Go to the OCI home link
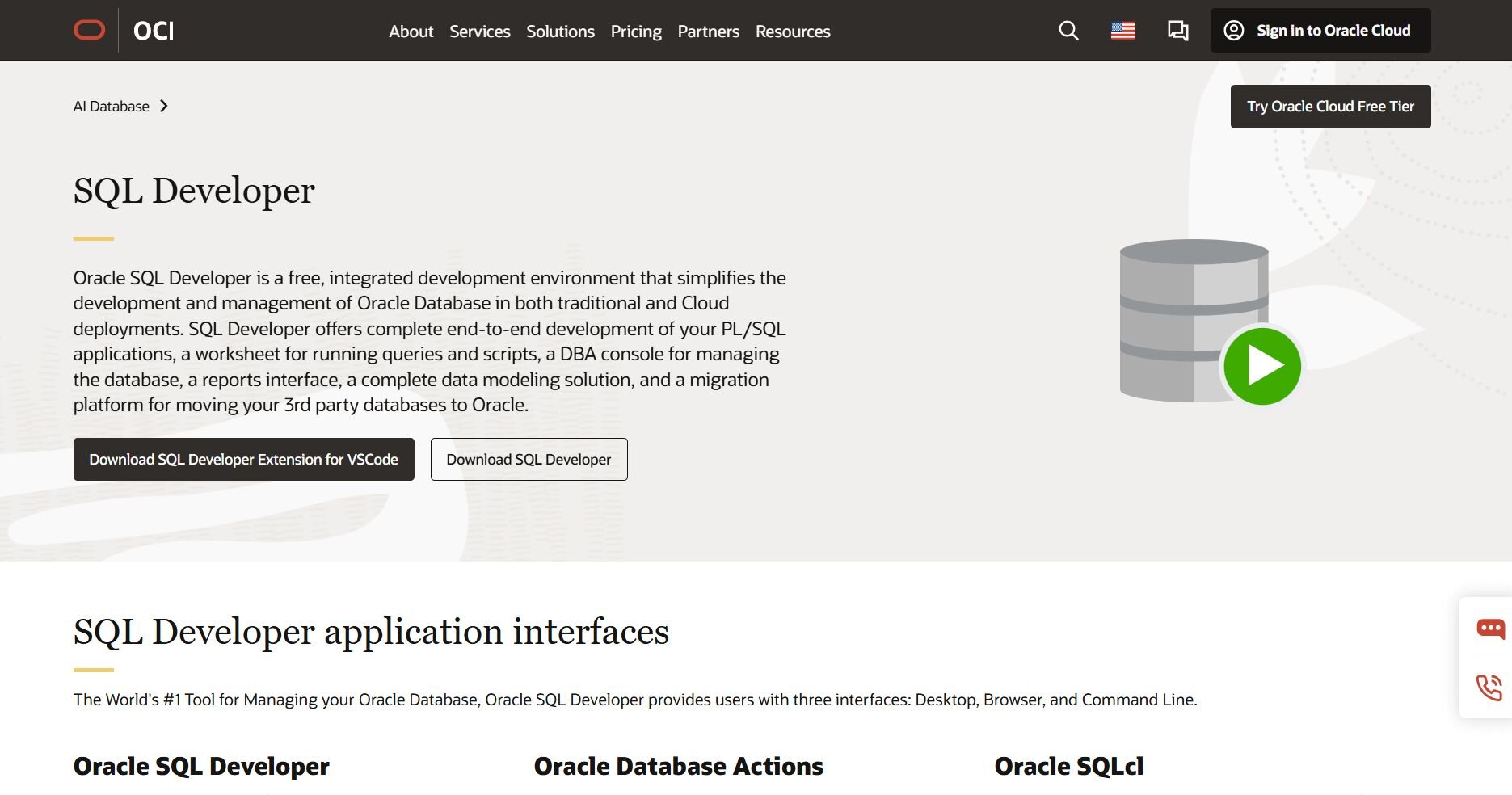This screenshot has height=795, width=1512. [x=154, y=31]
